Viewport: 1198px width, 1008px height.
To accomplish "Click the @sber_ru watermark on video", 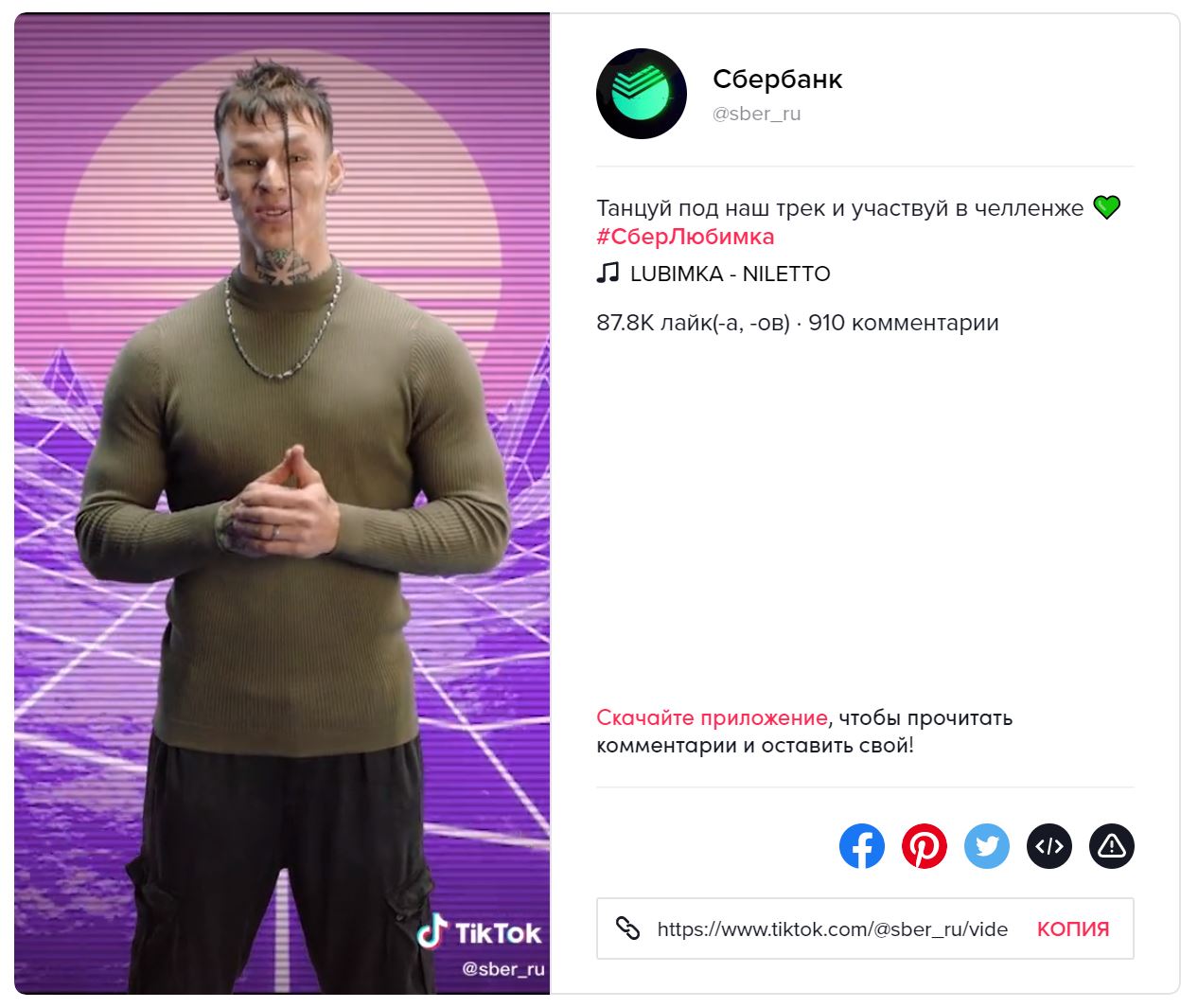I will (502, 969).
